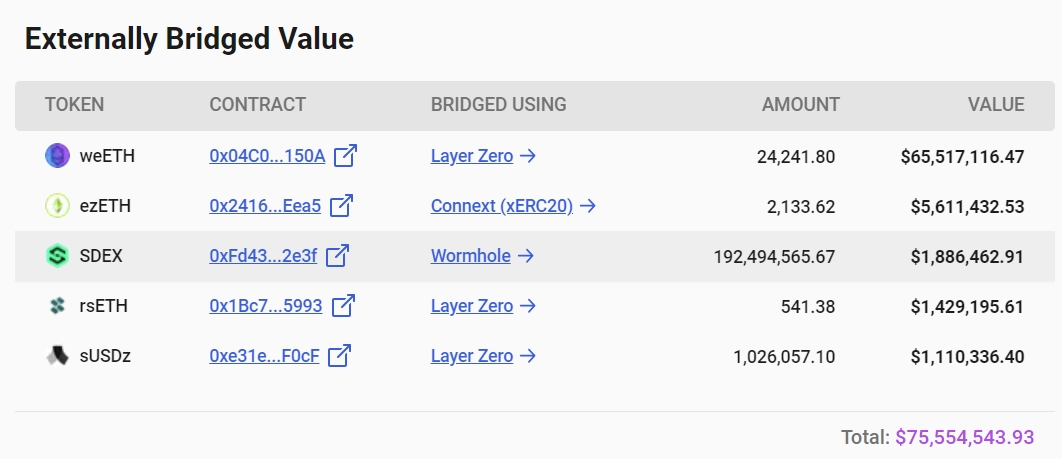The height and width of the screenshot is (459, 1062).
Task: Open external link icon beside 0xFd43...2e3f
Action: 337,256
